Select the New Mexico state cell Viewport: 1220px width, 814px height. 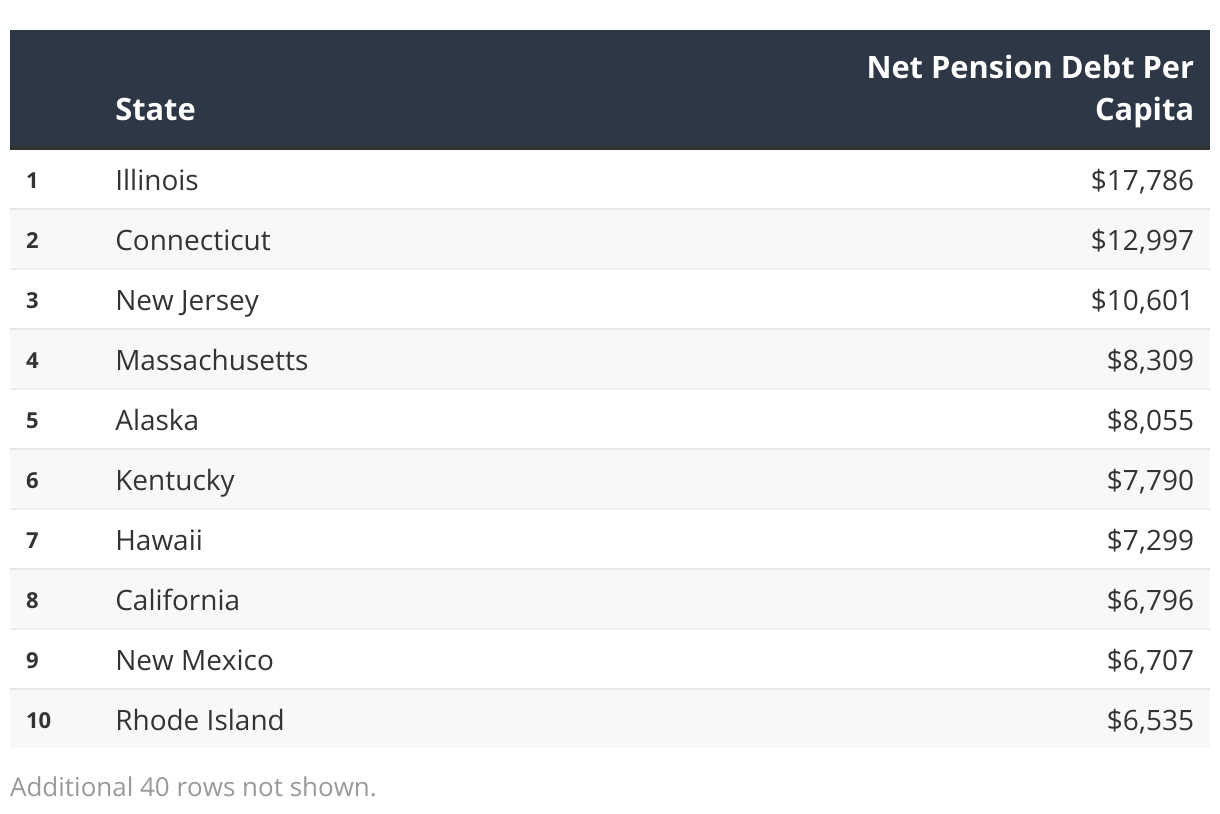click(x=194, y=660)
